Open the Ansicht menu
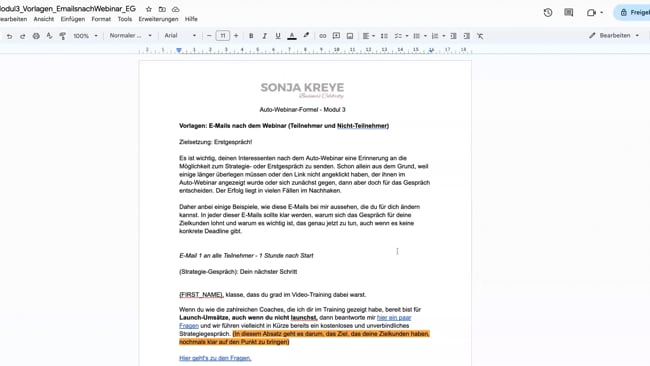Screen dimensions: 650x366 (x=44, y=19)
